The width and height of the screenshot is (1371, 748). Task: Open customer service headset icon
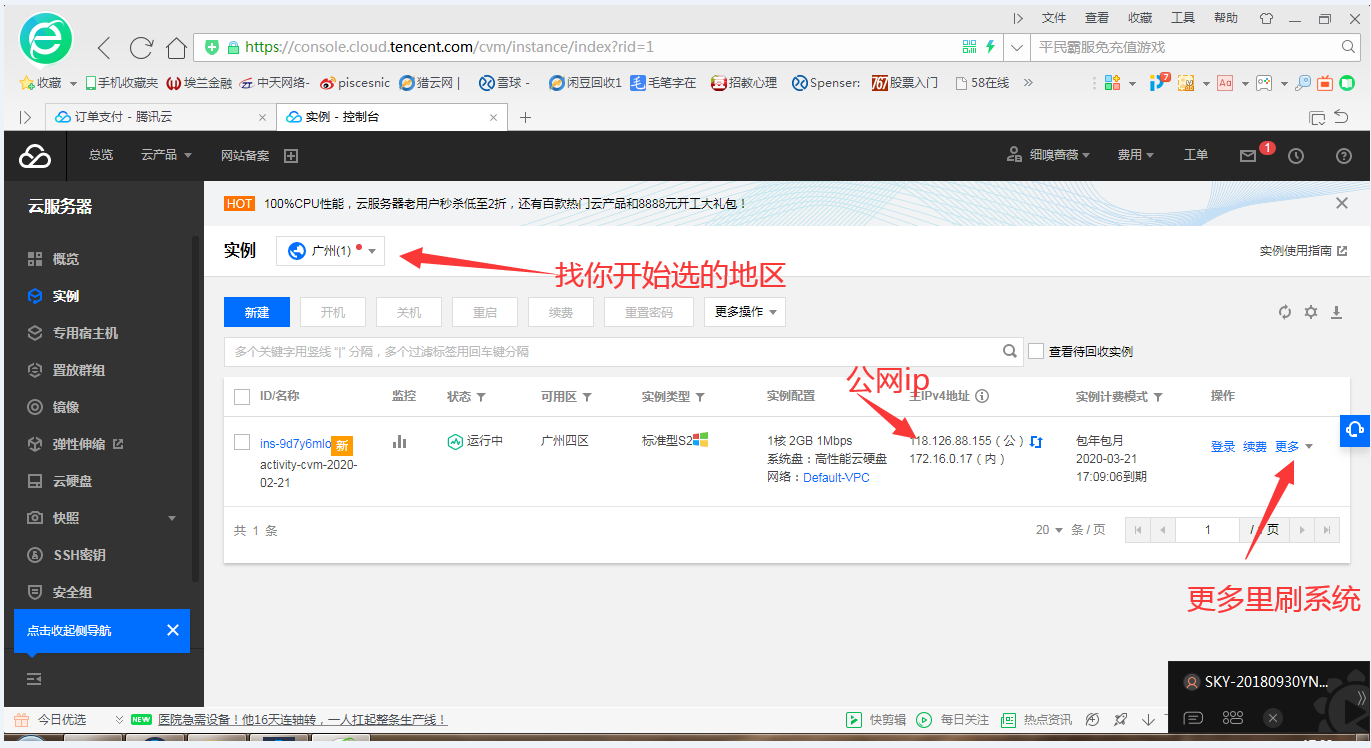(1355, 429)
